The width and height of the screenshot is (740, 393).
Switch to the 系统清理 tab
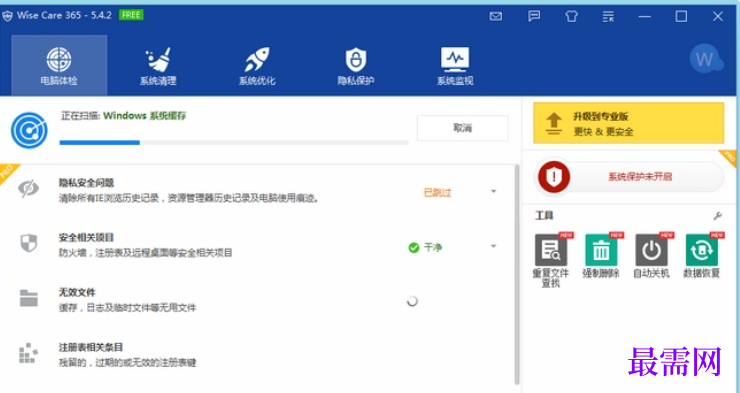[158, 65]
